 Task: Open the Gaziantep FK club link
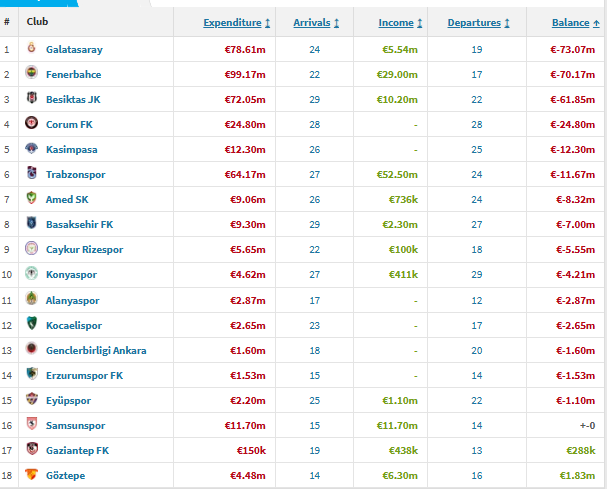(x=77, y=451)
